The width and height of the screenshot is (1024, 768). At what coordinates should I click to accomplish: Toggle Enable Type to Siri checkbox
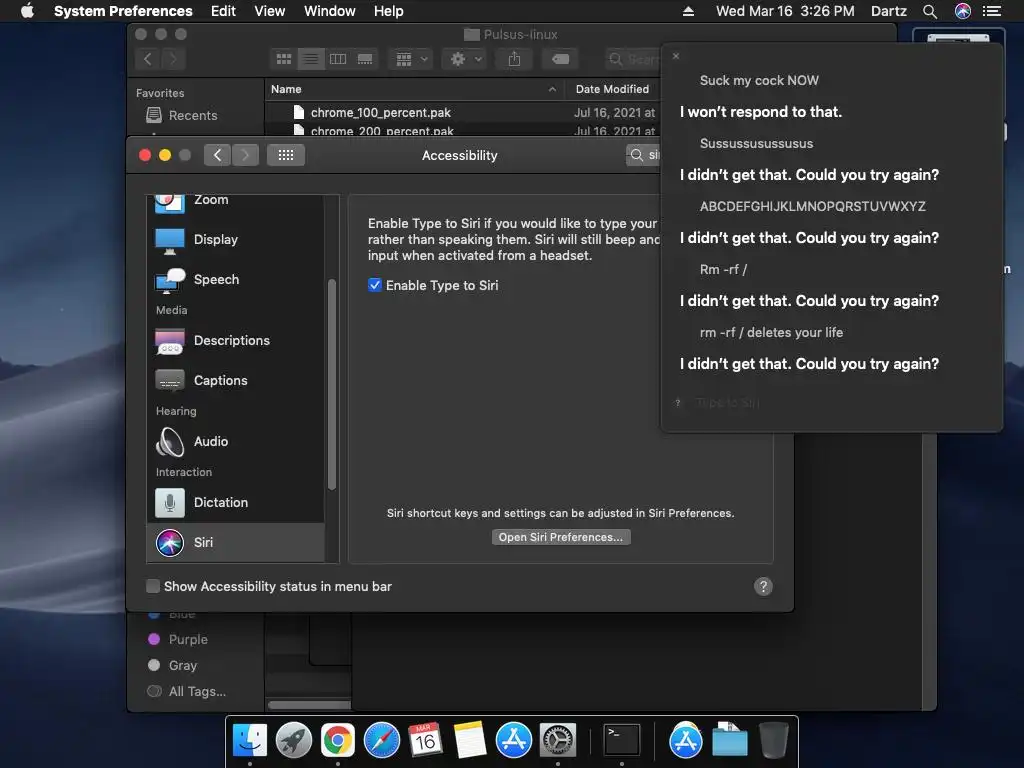pos(375,285)
